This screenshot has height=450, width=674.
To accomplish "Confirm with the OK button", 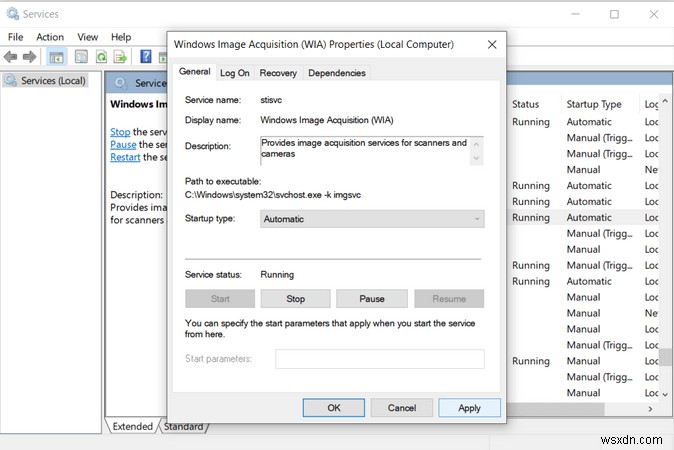I will (334, 408).
